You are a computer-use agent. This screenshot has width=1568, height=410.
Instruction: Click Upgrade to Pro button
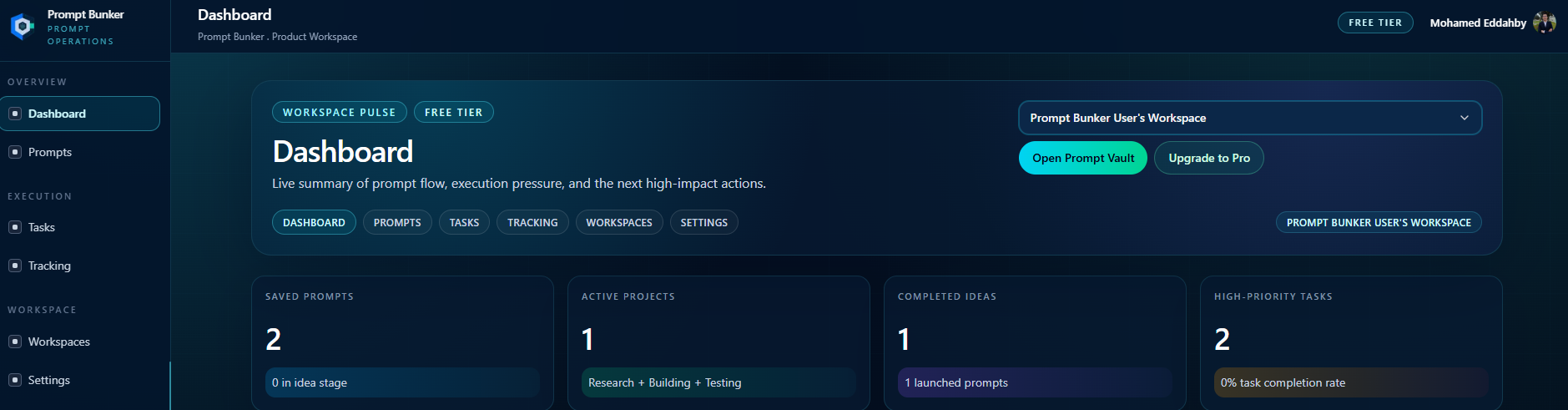pyautogui.click(x=1209, y=158)
